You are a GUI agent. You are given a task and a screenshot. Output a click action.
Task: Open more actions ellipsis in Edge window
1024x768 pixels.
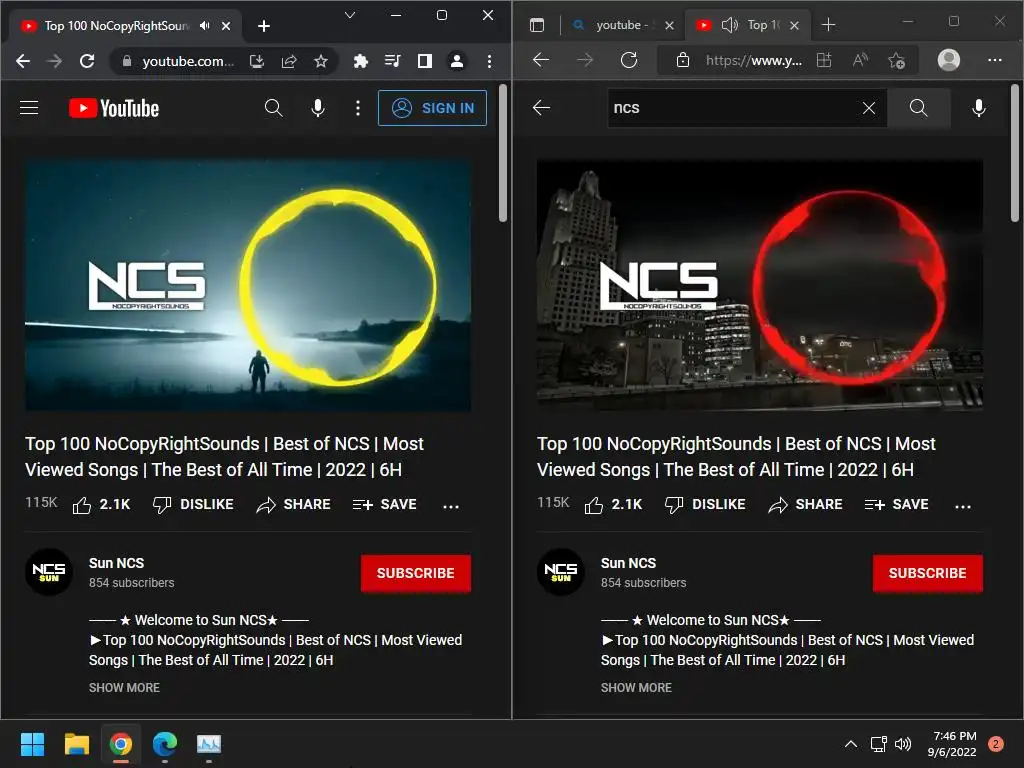tap(963, 506)
